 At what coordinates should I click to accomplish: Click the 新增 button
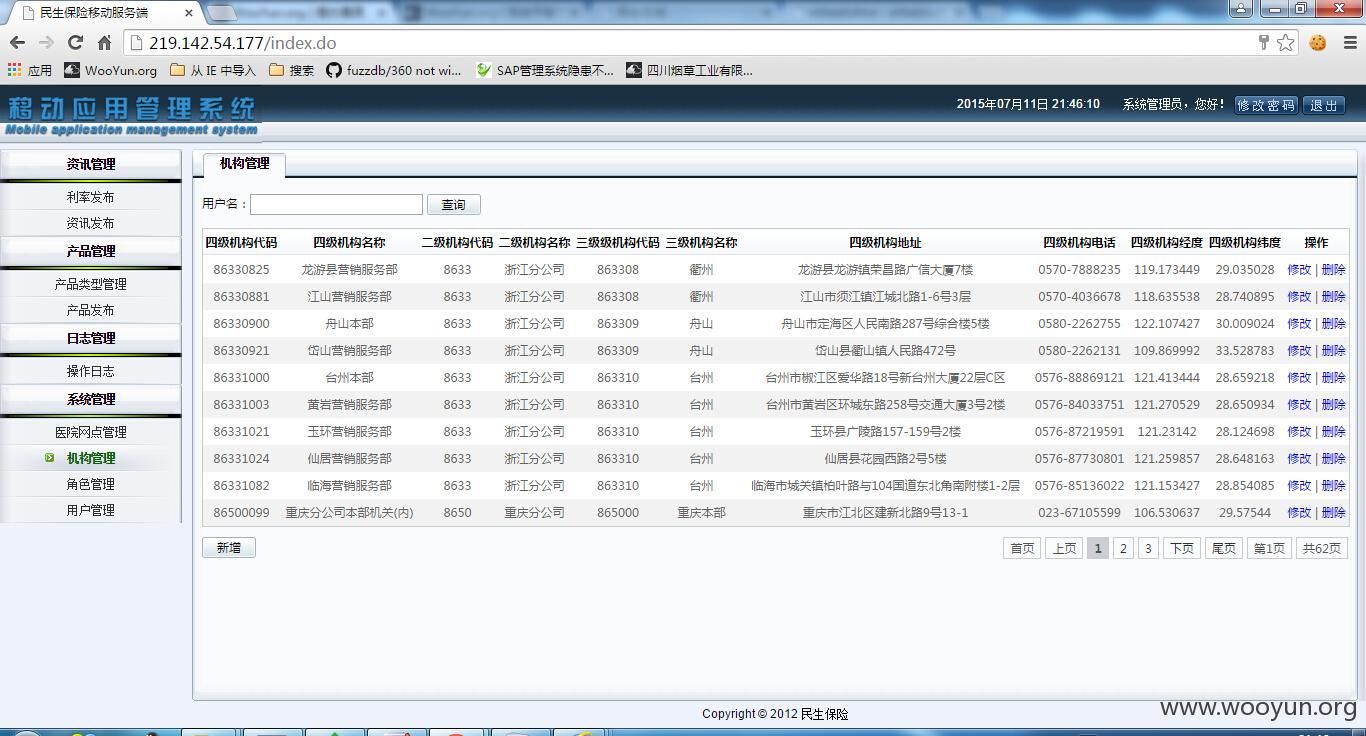[229, 548]
